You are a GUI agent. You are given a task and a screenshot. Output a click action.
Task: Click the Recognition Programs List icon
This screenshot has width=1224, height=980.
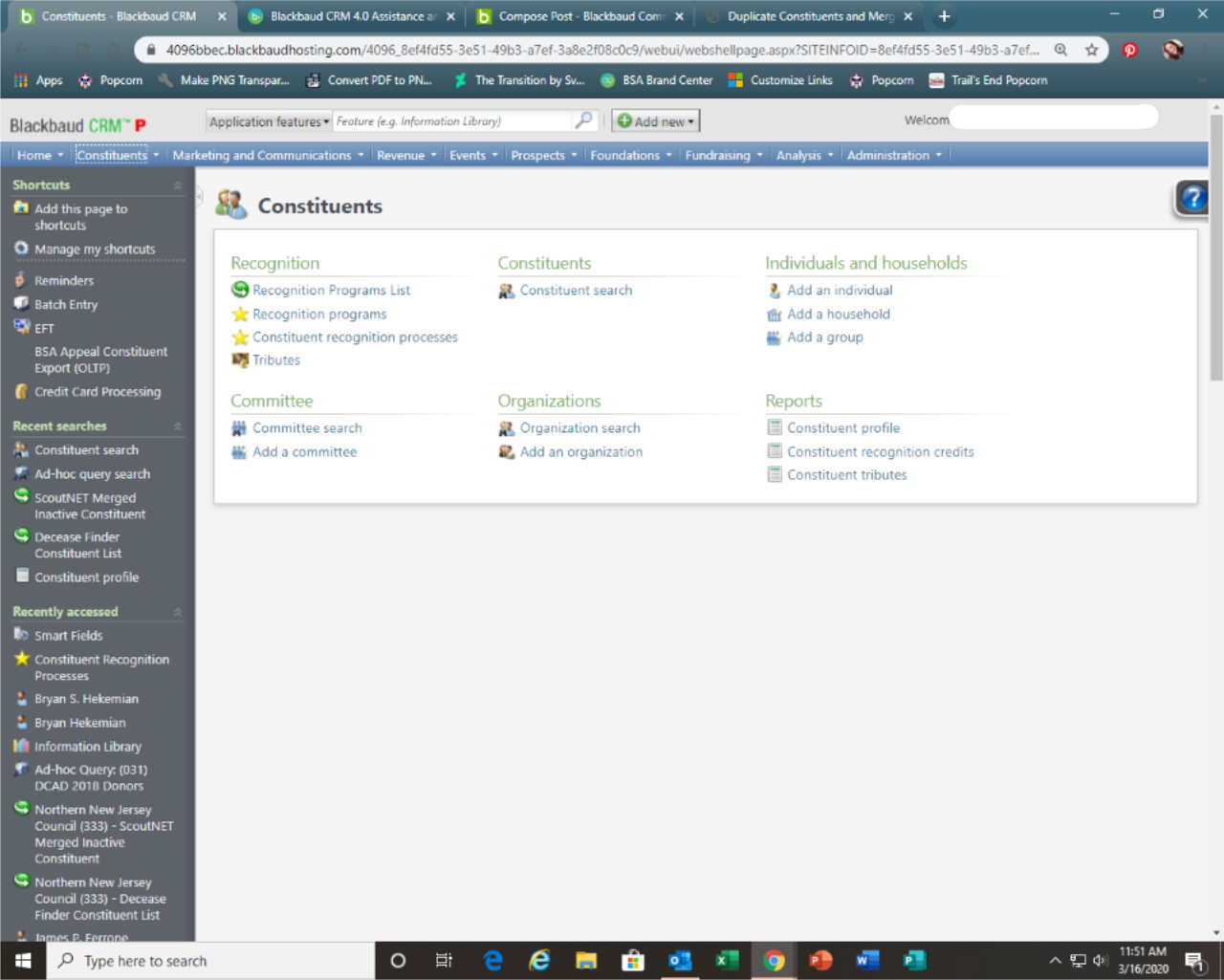[240, 290]
